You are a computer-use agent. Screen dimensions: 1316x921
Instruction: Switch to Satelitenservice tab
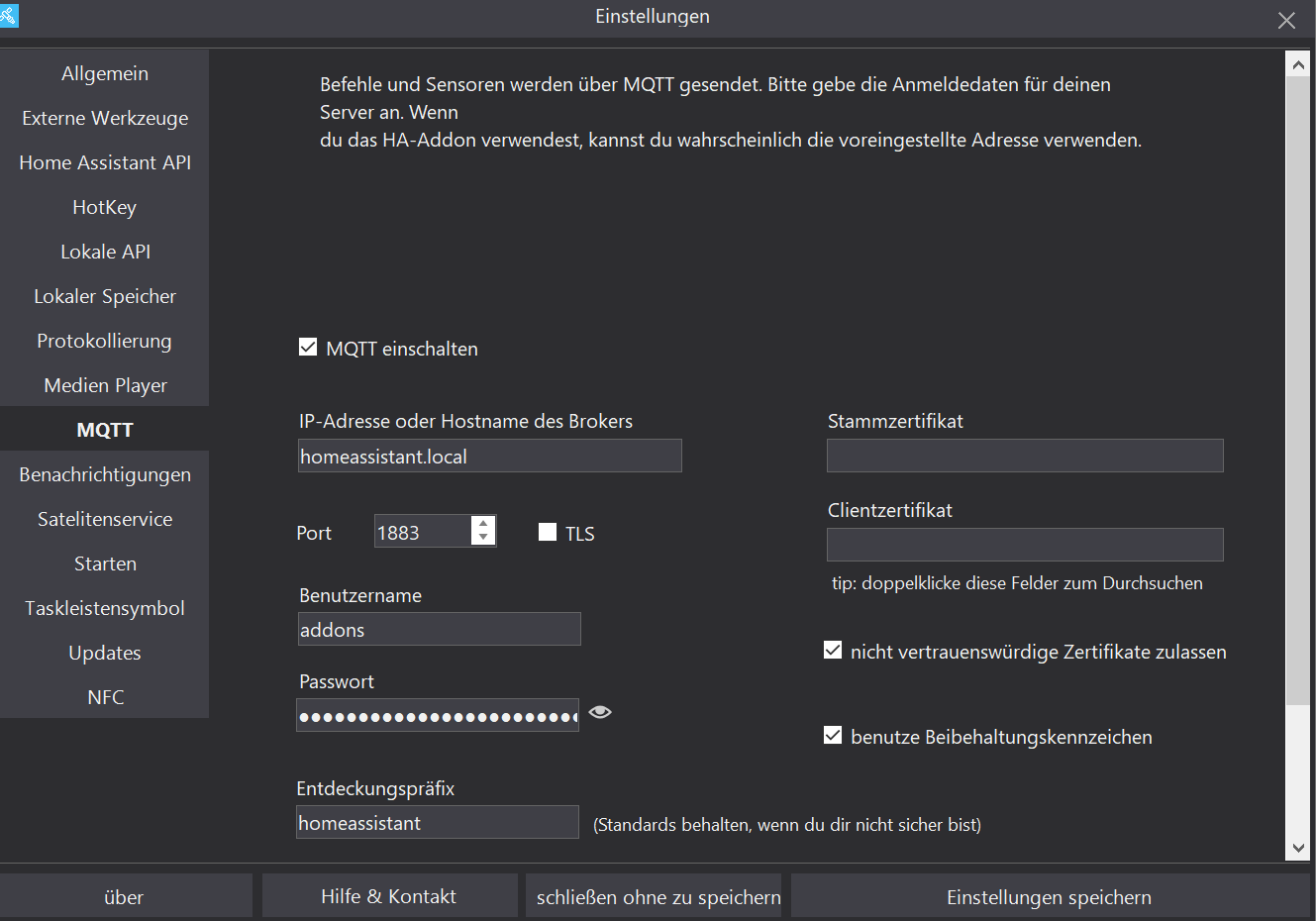click(105, 519)
